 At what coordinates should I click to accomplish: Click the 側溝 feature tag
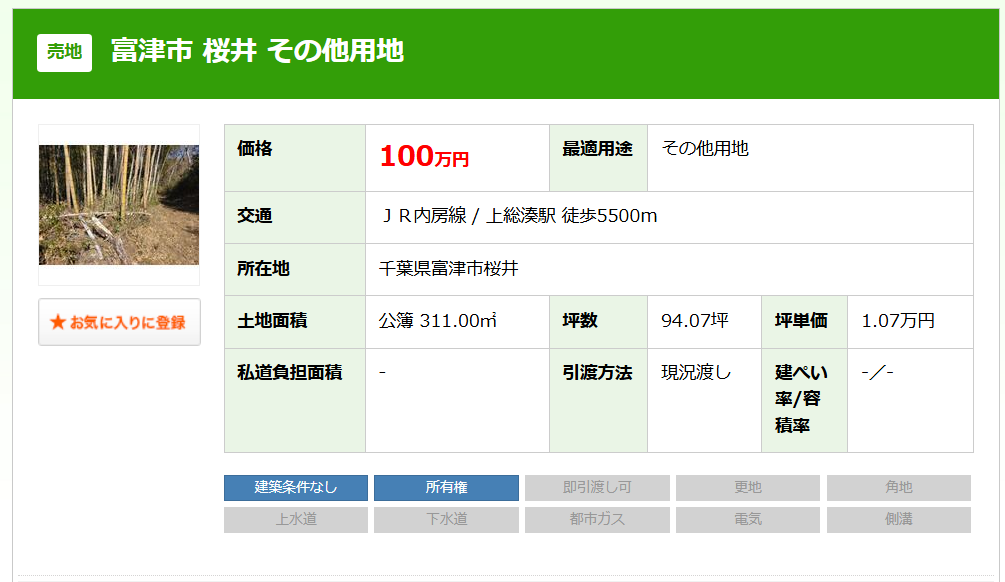click(898, 520)
